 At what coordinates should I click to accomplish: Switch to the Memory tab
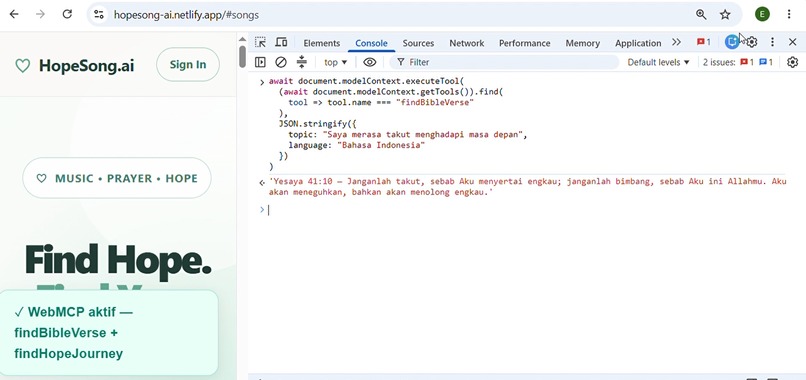tap(582, 43)
